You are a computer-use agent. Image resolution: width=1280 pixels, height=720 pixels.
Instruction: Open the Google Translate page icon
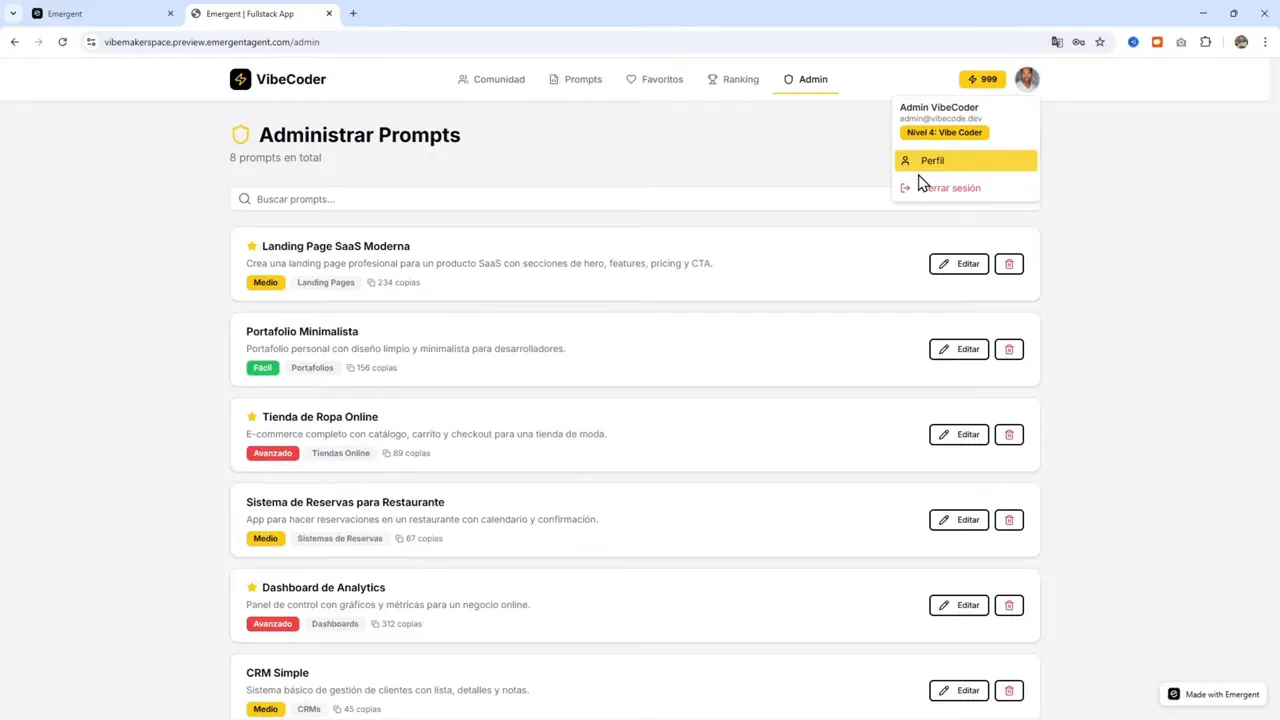coord(1057,42)
